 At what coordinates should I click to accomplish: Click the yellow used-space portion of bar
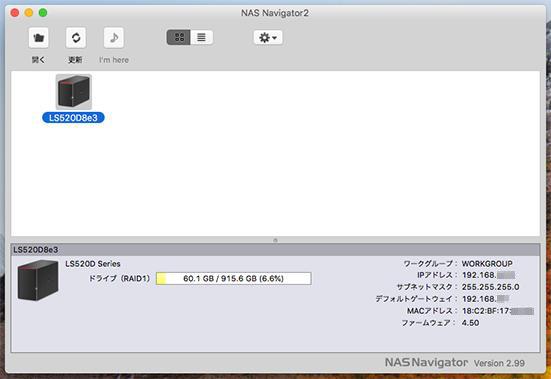(161, 279)
